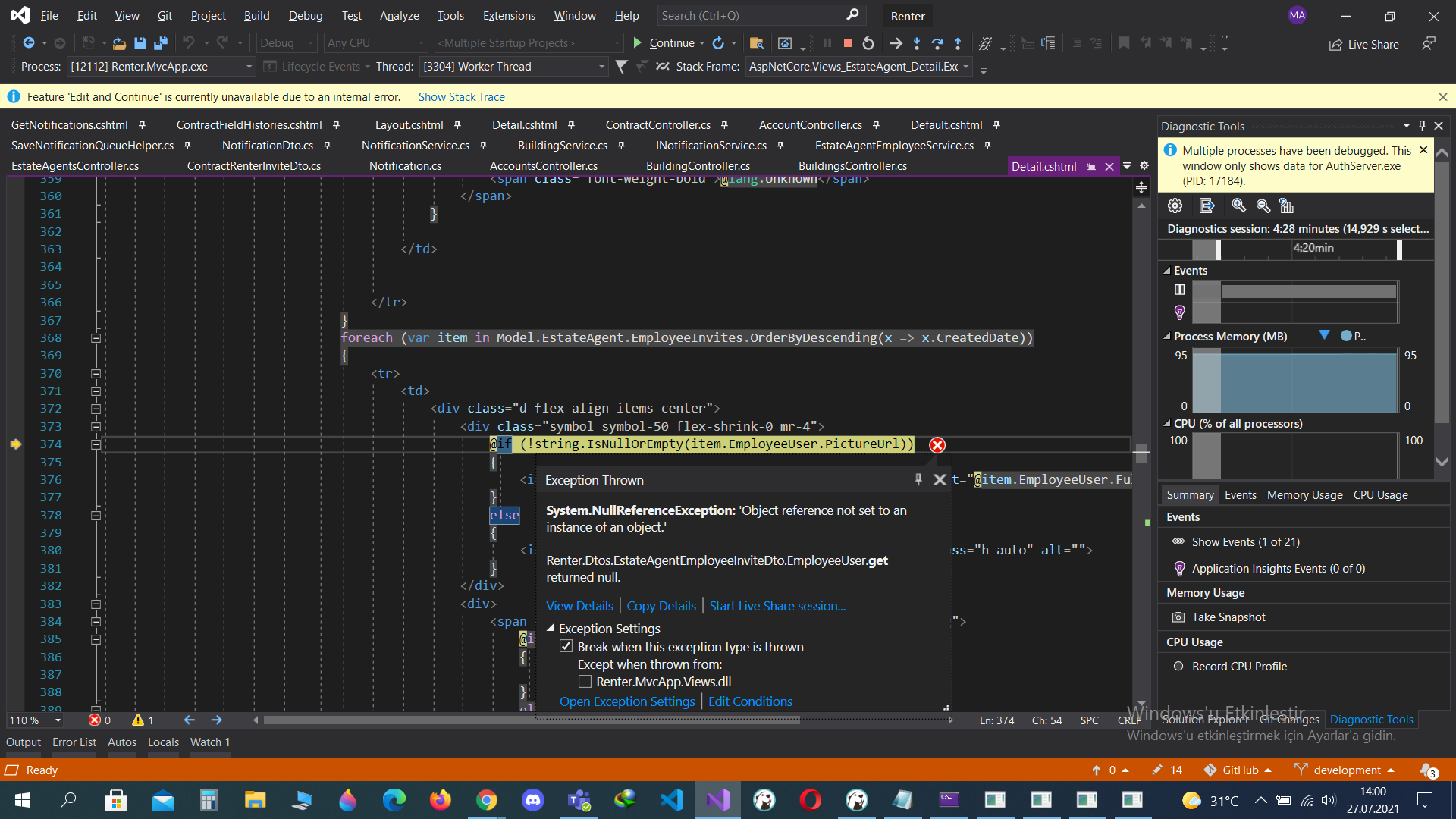Click Show Stack Trace link
This screenshot has width=1456, height=819.
461,97
